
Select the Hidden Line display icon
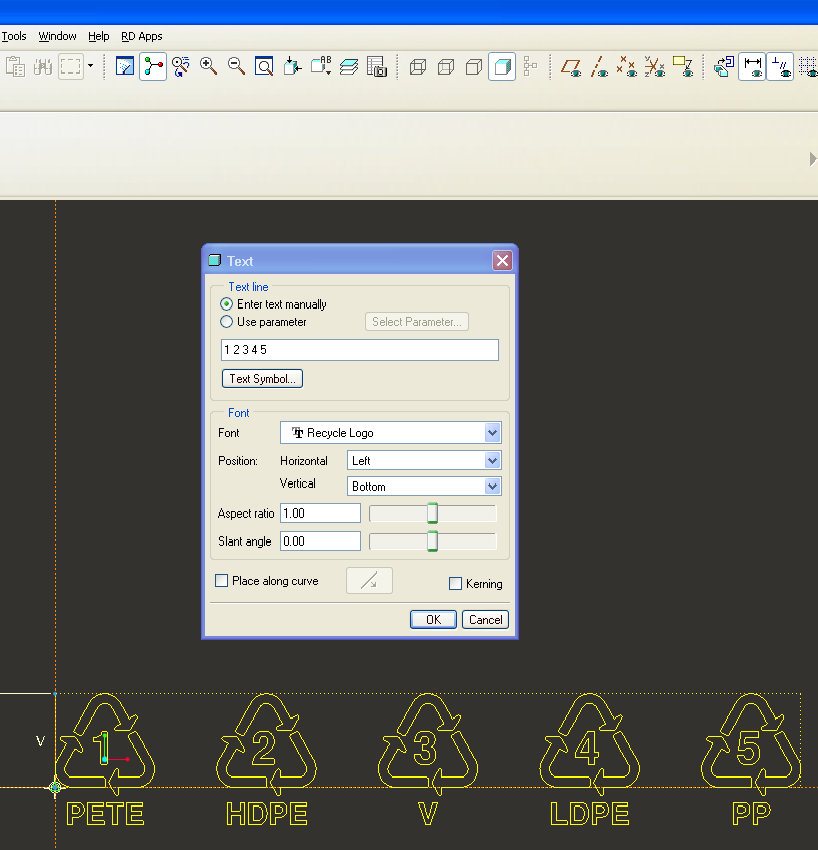point(446,67)
